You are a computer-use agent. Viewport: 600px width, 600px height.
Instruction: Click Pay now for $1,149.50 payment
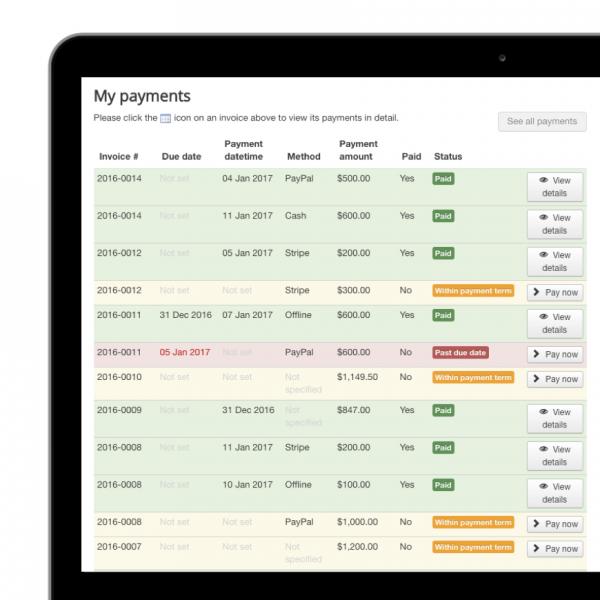[555, 379]
